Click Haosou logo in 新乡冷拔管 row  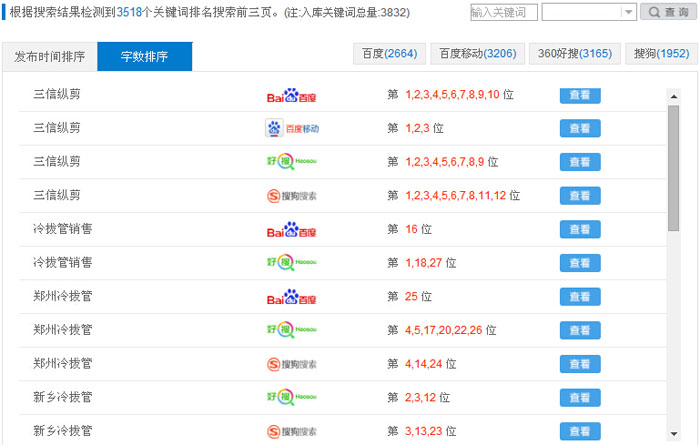[292, 397]
